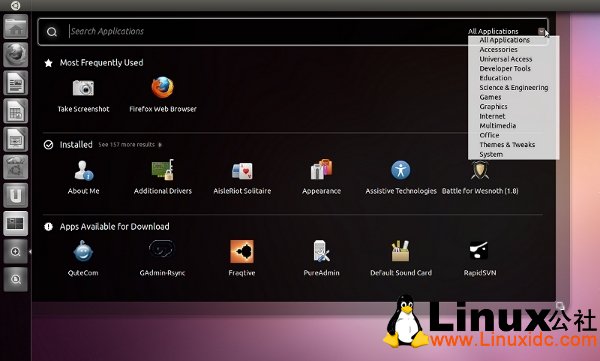Launch Battle for Wesnoth (1.8)
The image size is (600, 361).
click(480, 170)
